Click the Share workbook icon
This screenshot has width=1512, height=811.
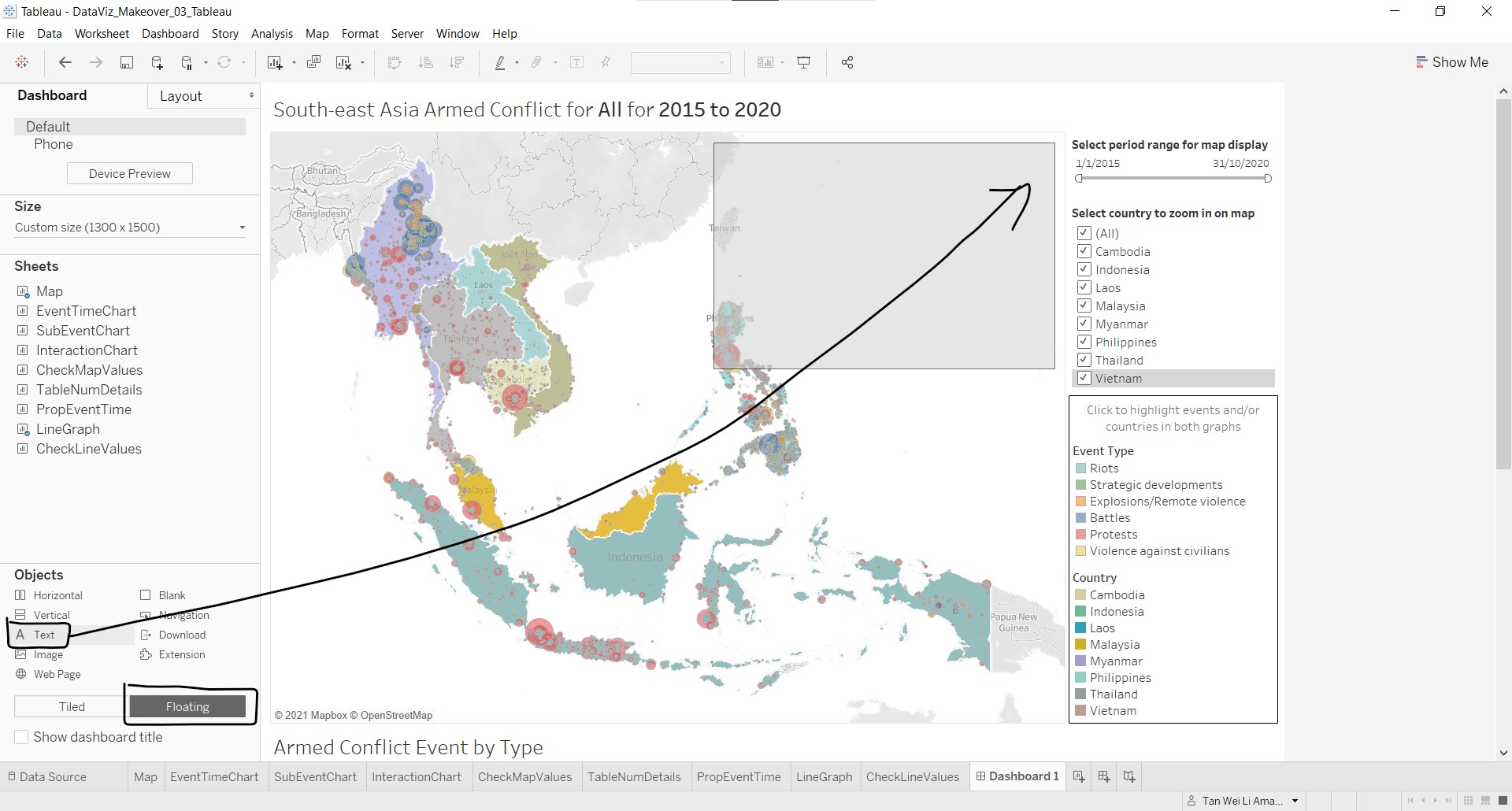tap(847, 63)
